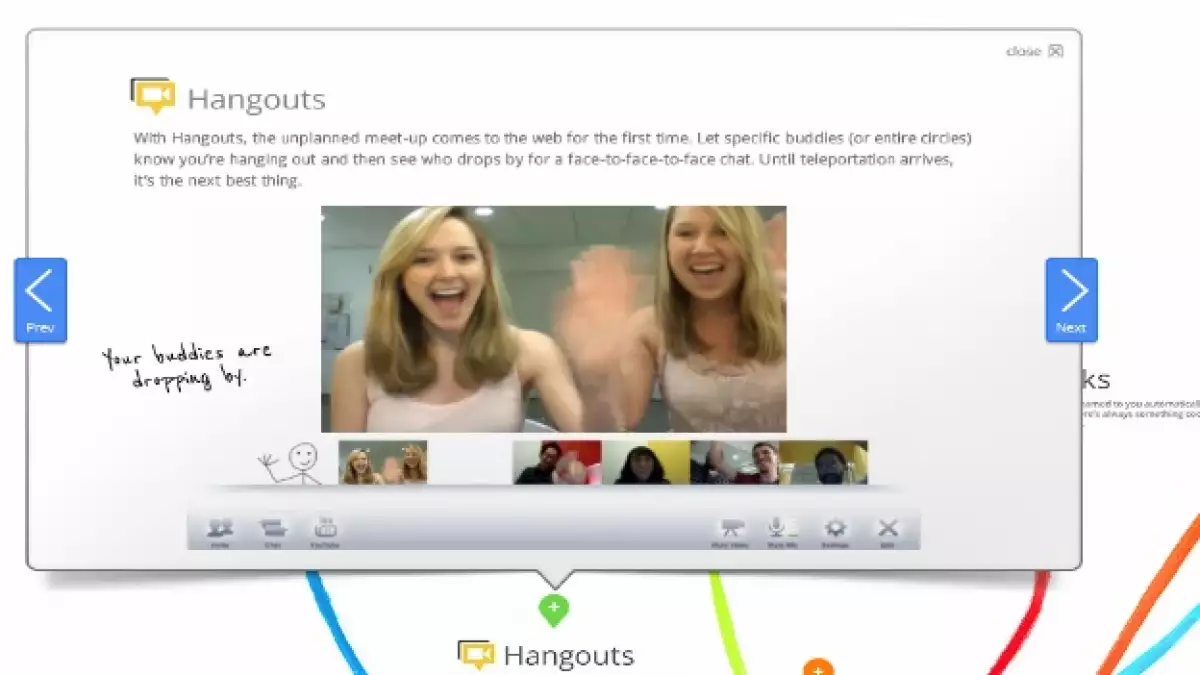This screenshot has height=675, width=1200.
Task: Go back with the Prev arrow
Action: tap(40, 299)
